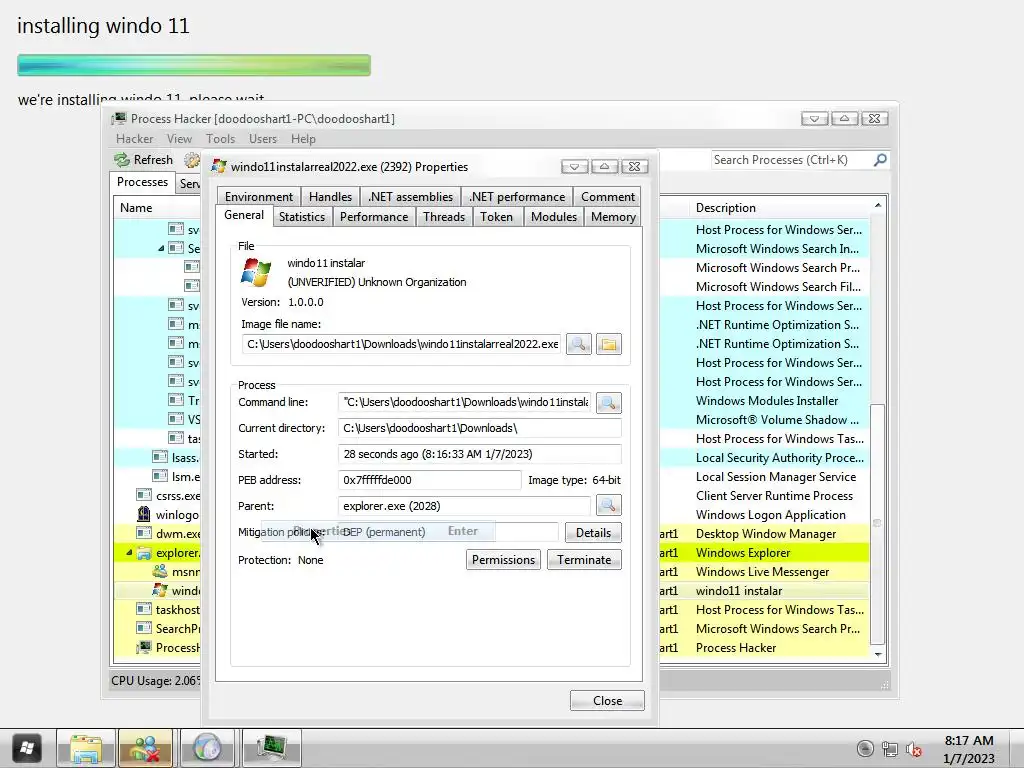Click the Permissions button
The image size is (1024, 768).
503,560
